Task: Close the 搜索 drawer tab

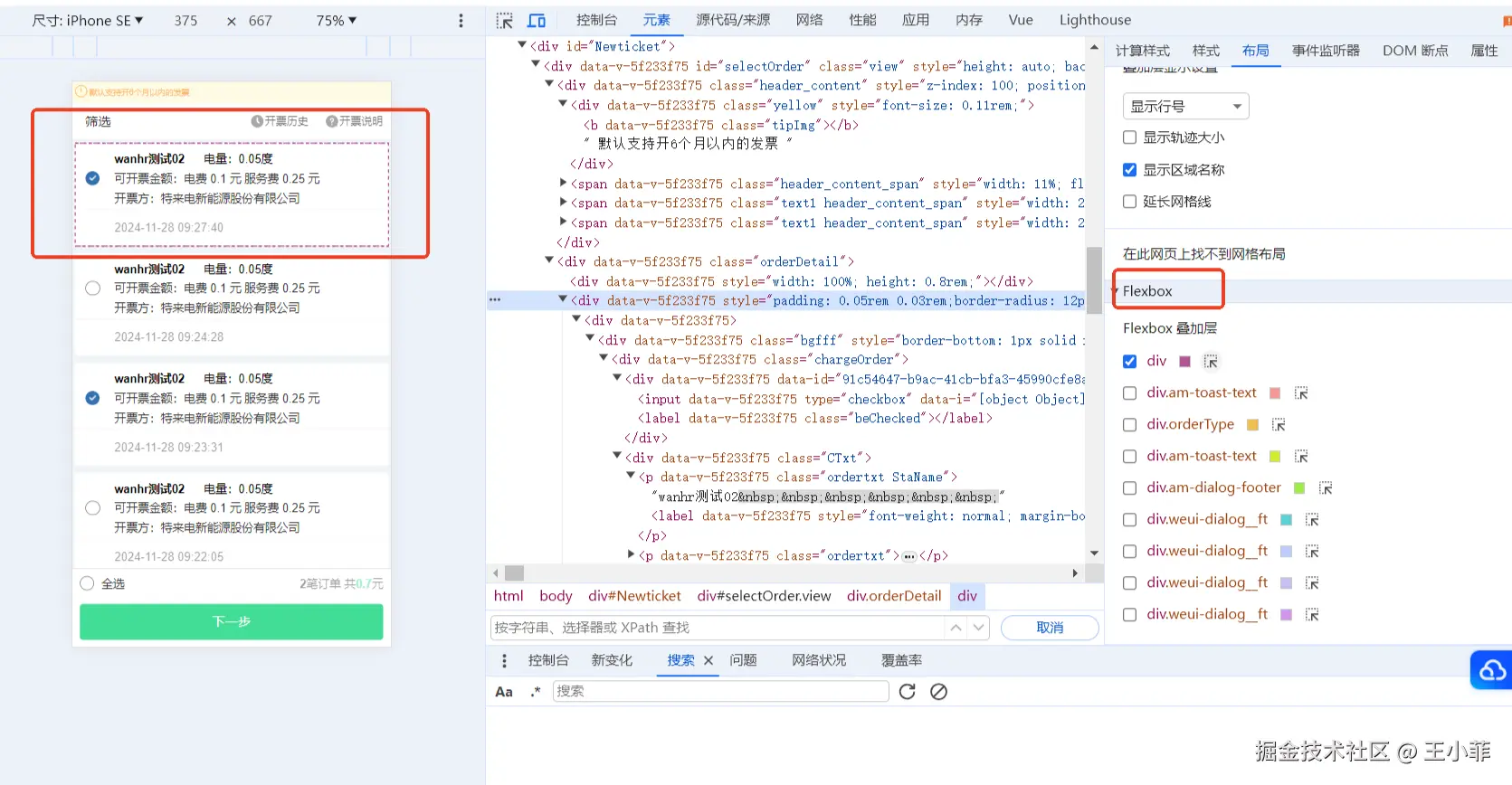Action: [x=708, y=660]
